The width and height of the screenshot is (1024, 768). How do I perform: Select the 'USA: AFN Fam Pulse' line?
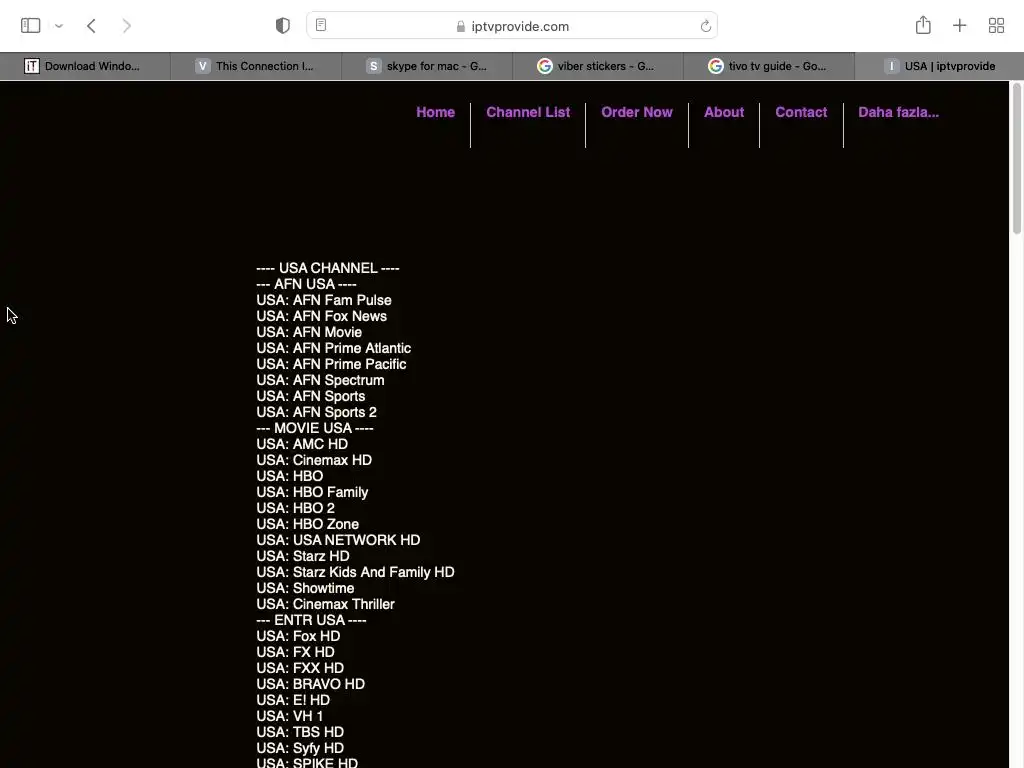[x=323, y=300]
